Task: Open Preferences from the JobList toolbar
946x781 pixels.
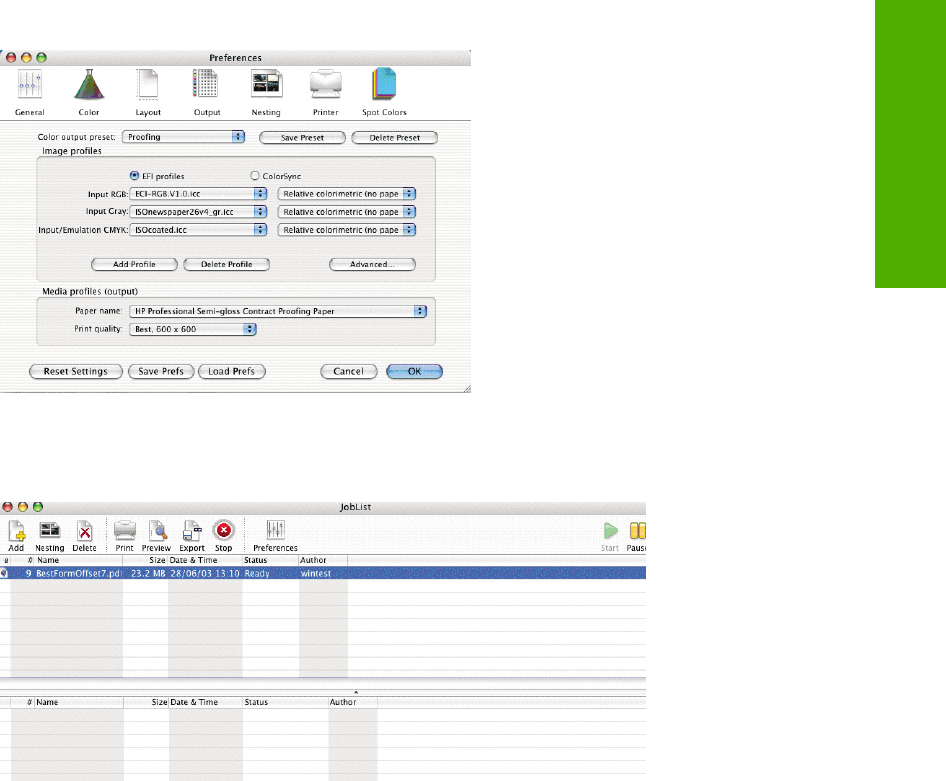Action: pyautogui.click(x=275, y=533)
